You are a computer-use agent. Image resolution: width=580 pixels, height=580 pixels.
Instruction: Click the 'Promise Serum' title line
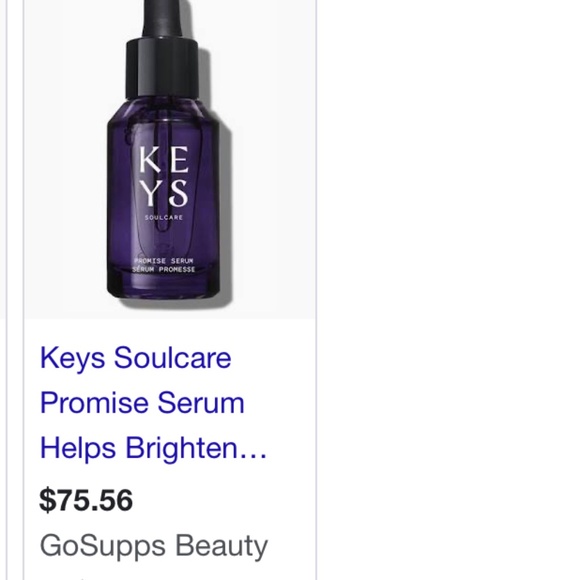pos(142,402)
